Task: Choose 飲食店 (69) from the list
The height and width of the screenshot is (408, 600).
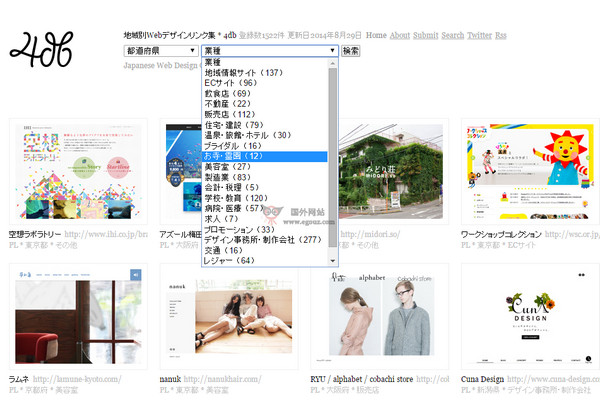Action: (264, 93)
